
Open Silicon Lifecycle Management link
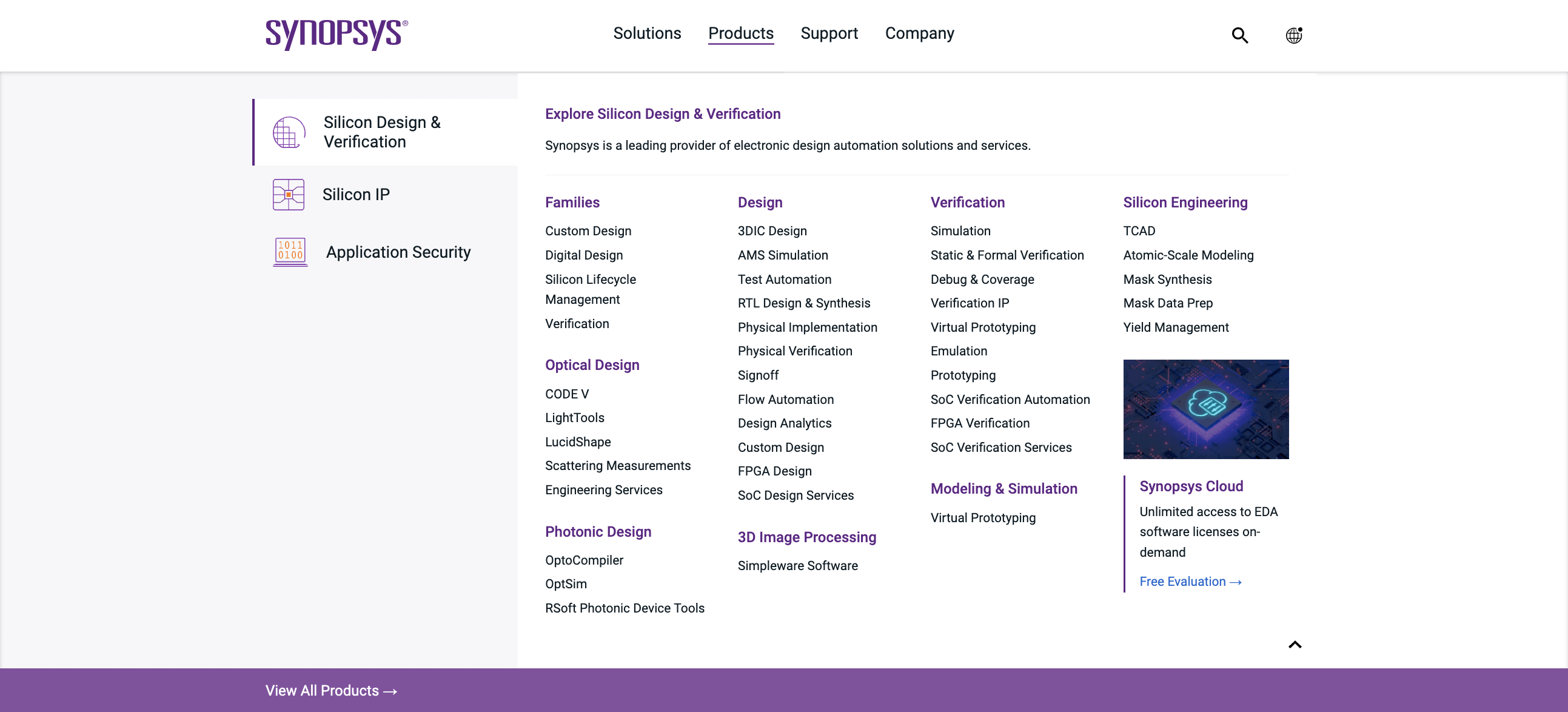[x=591, y=289]
